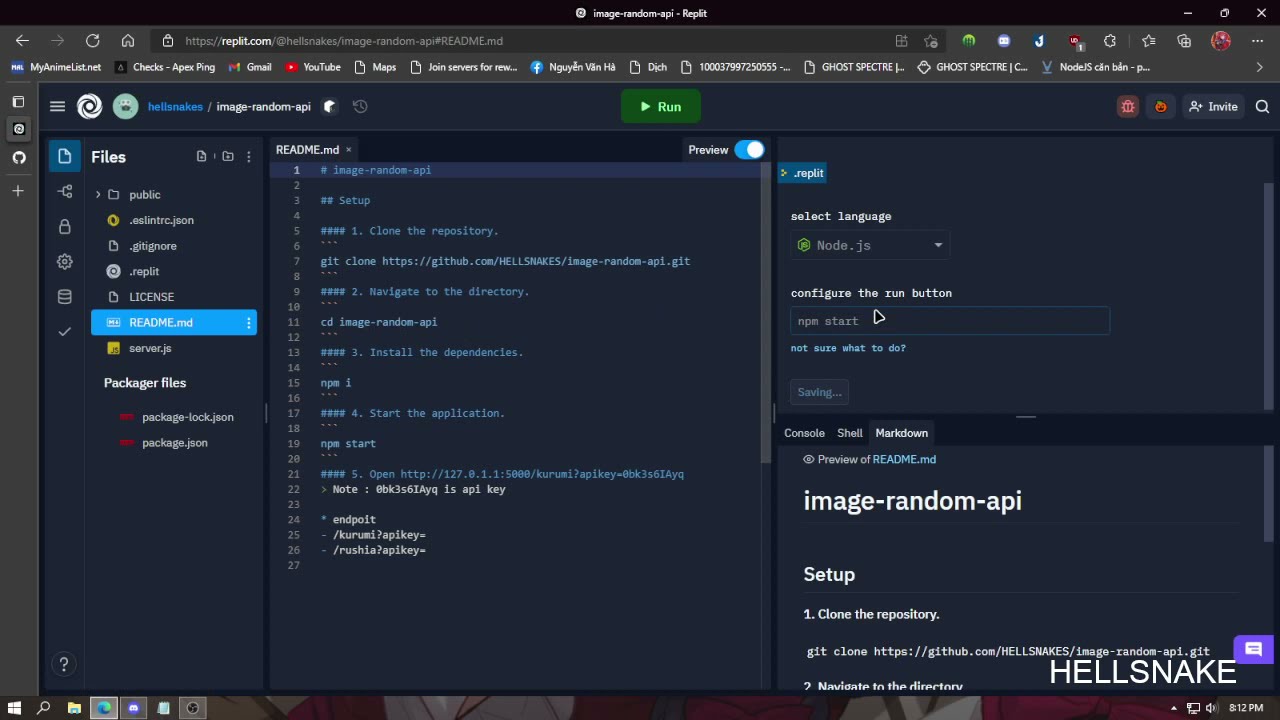Click the "not sure what to do?" link
Viewport: 1280px width, 720px height.
tap(848, 348)
